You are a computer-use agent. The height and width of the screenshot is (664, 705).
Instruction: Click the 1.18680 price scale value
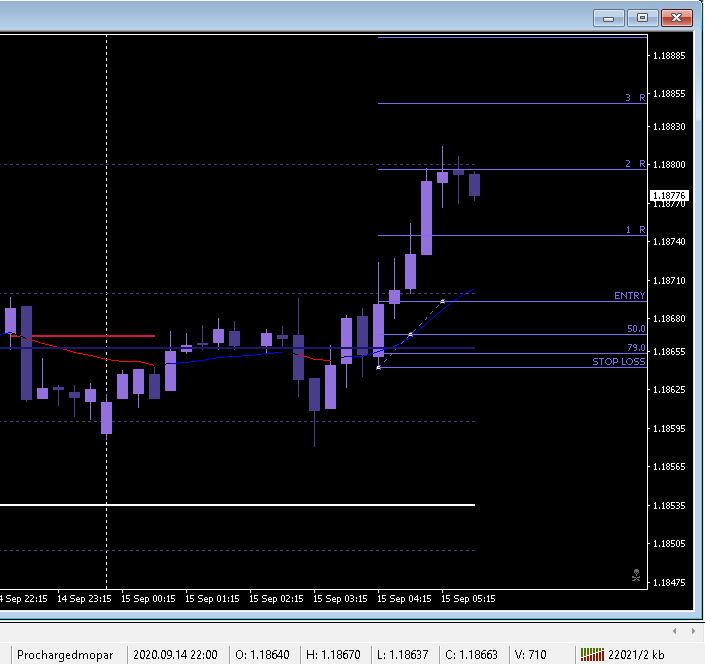coord(669,319)
